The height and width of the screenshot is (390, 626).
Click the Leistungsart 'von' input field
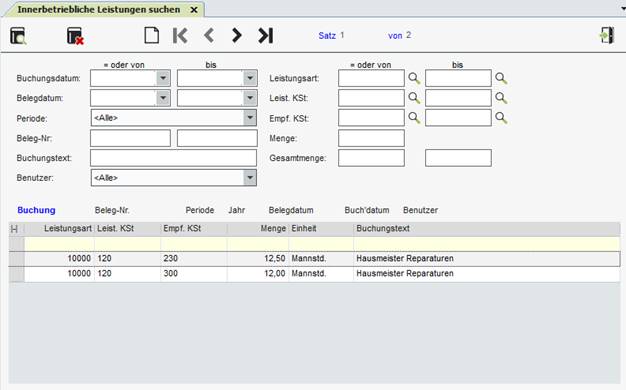(x=371, y=78)
